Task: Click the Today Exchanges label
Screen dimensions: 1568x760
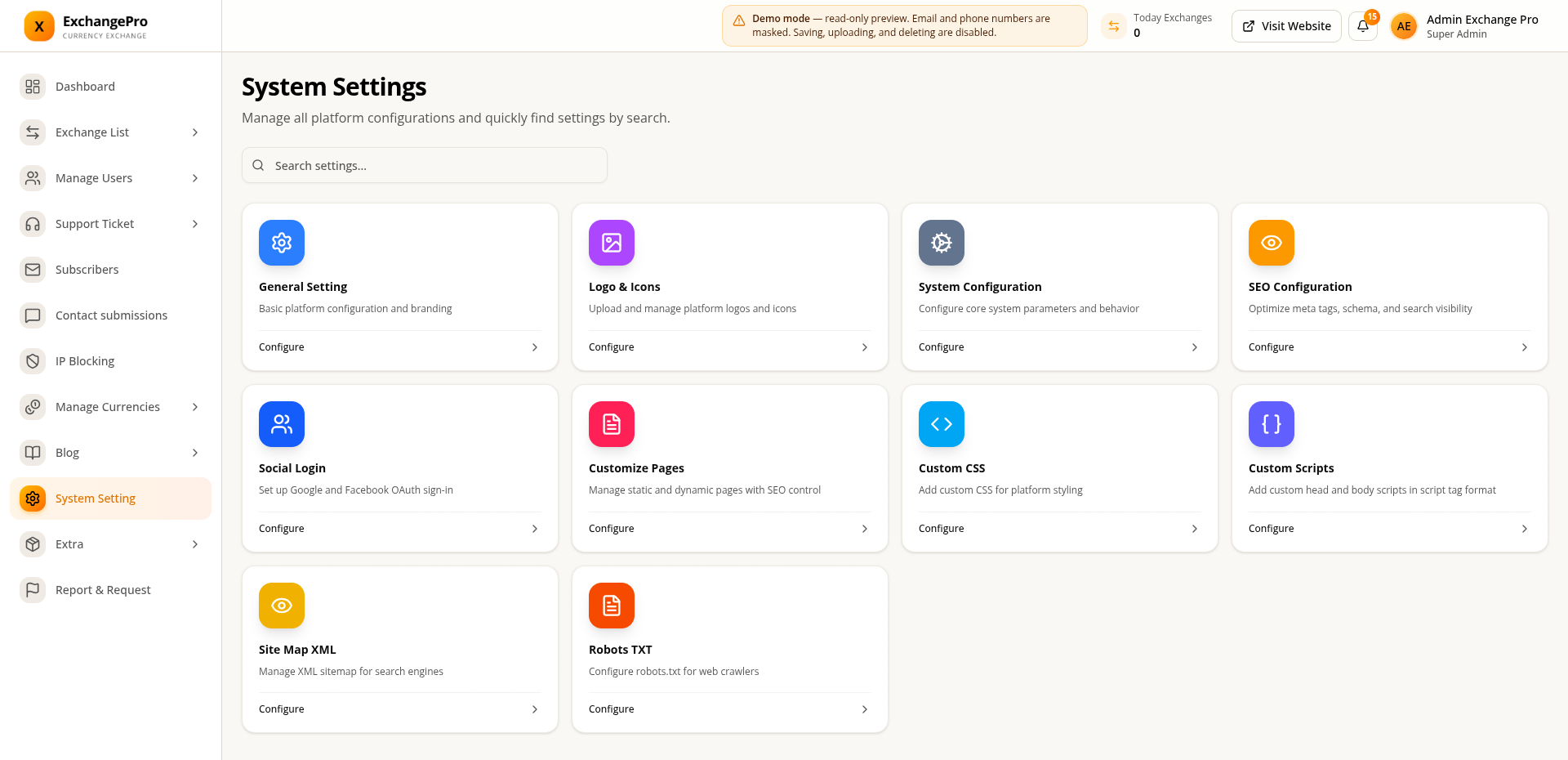Action: pyautogui.click(x=1173, y=18)
